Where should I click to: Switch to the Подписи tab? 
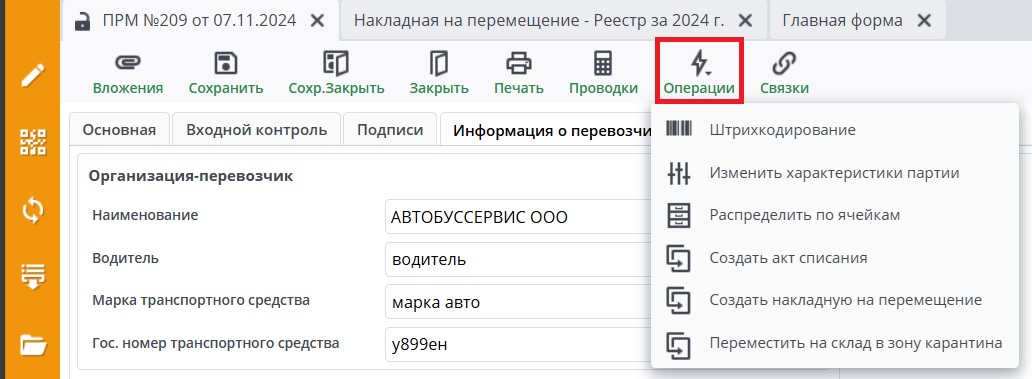point(390,130)
